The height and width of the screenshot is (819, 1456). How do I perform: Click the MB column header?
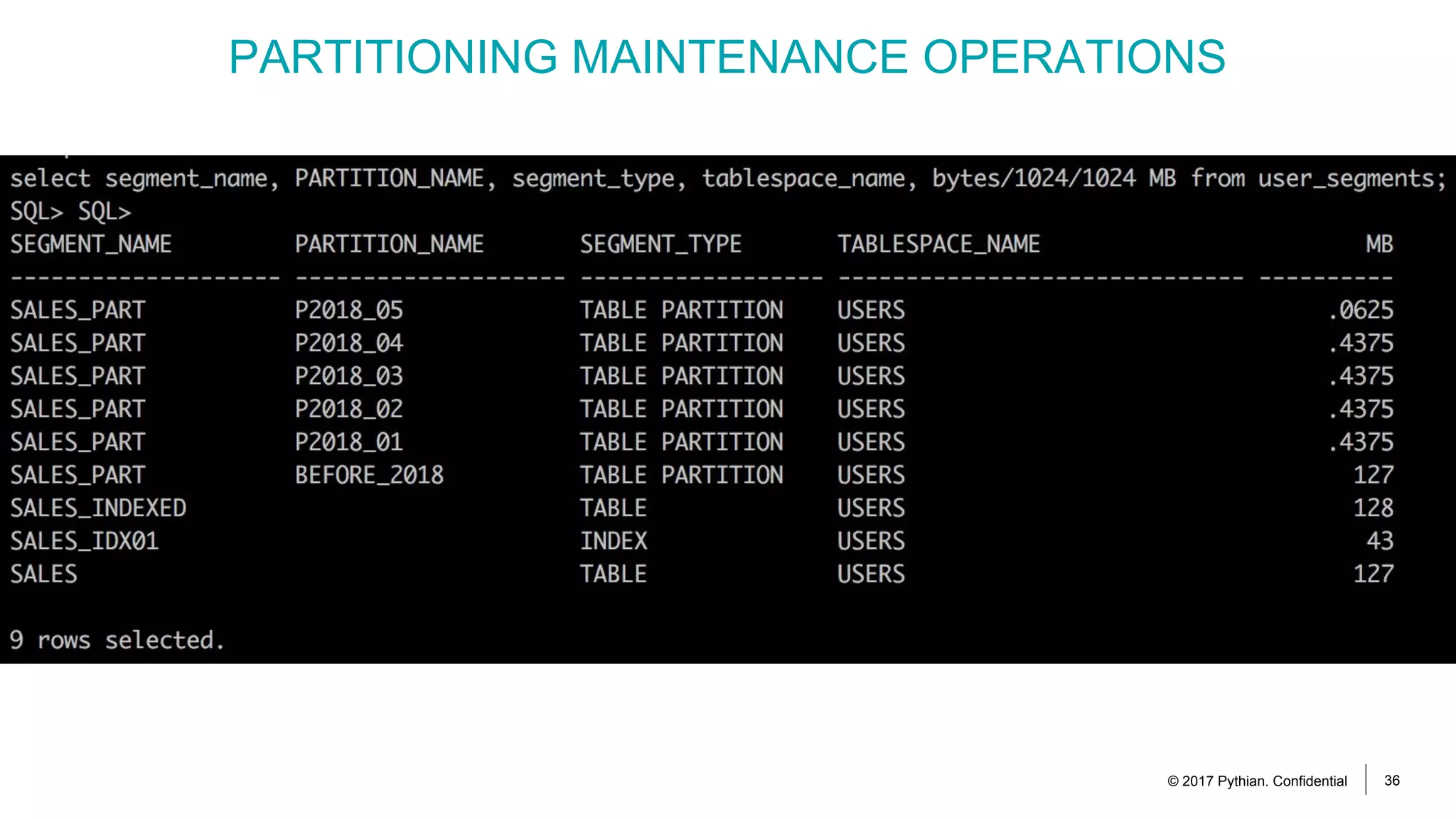pyautogui.click(x=1379, y=245)
